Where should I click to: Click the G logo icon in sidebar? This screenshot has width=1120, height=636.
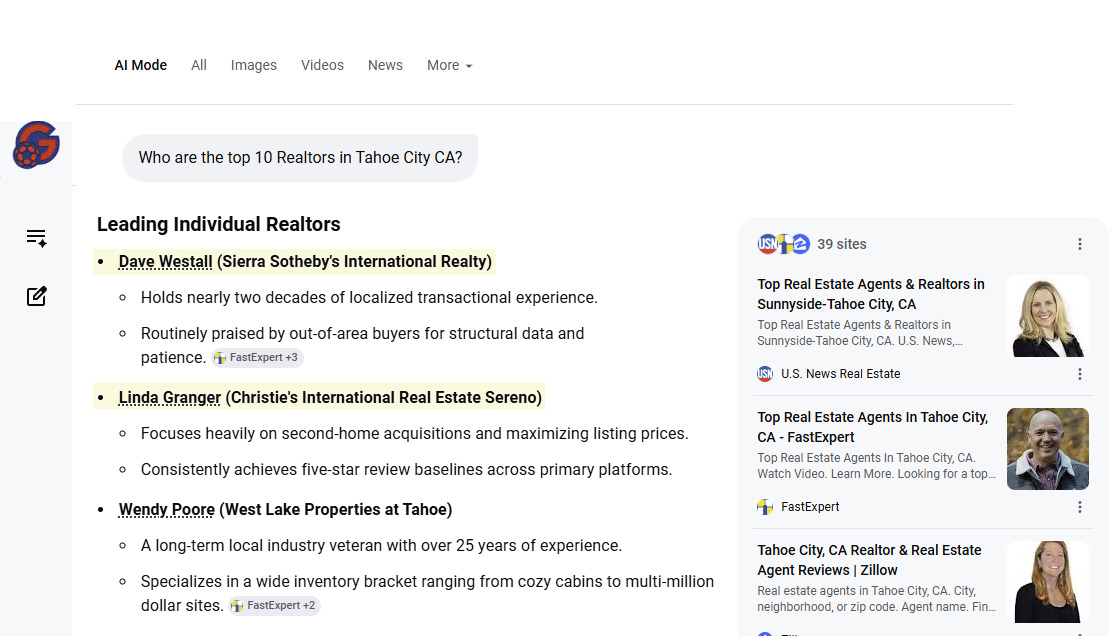click(x=36, y=145)
